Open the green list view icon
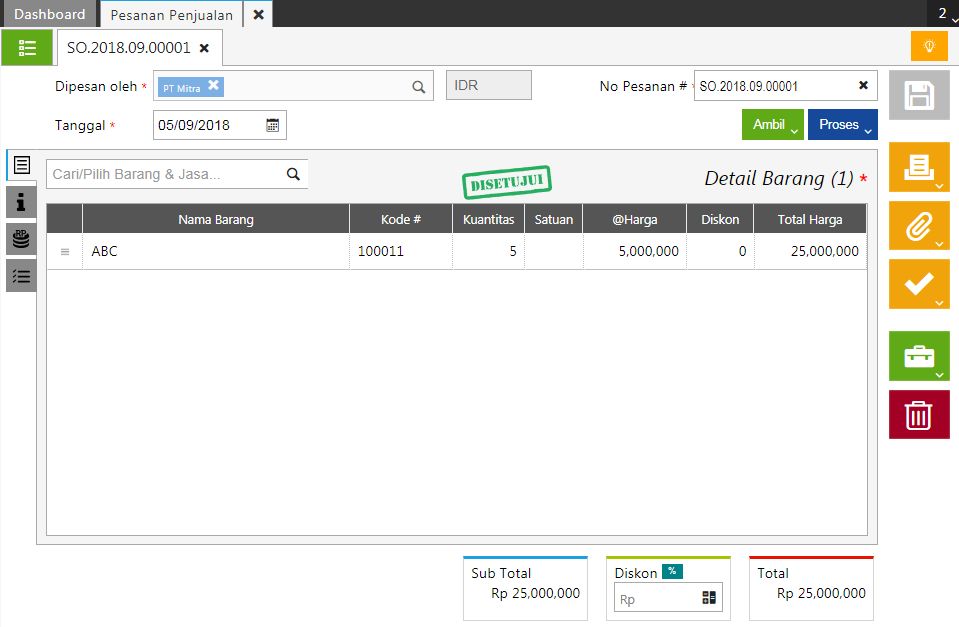 pyautogui.click(x=27, y=48)
